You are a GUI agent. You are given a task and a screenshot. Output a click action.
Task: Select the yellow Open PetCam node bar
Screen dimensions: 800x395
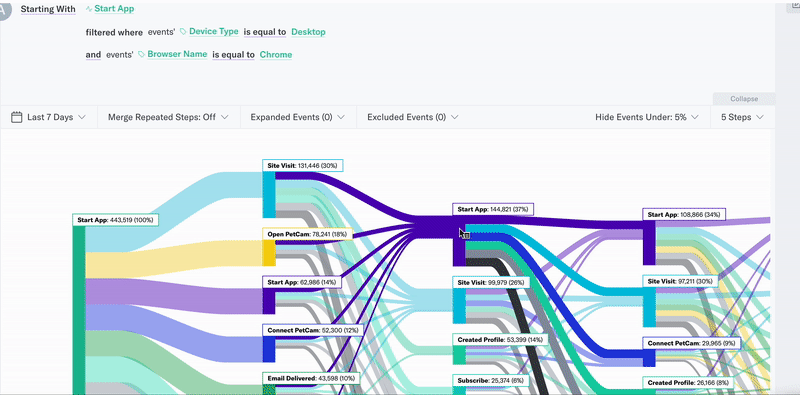coord(269,253)
